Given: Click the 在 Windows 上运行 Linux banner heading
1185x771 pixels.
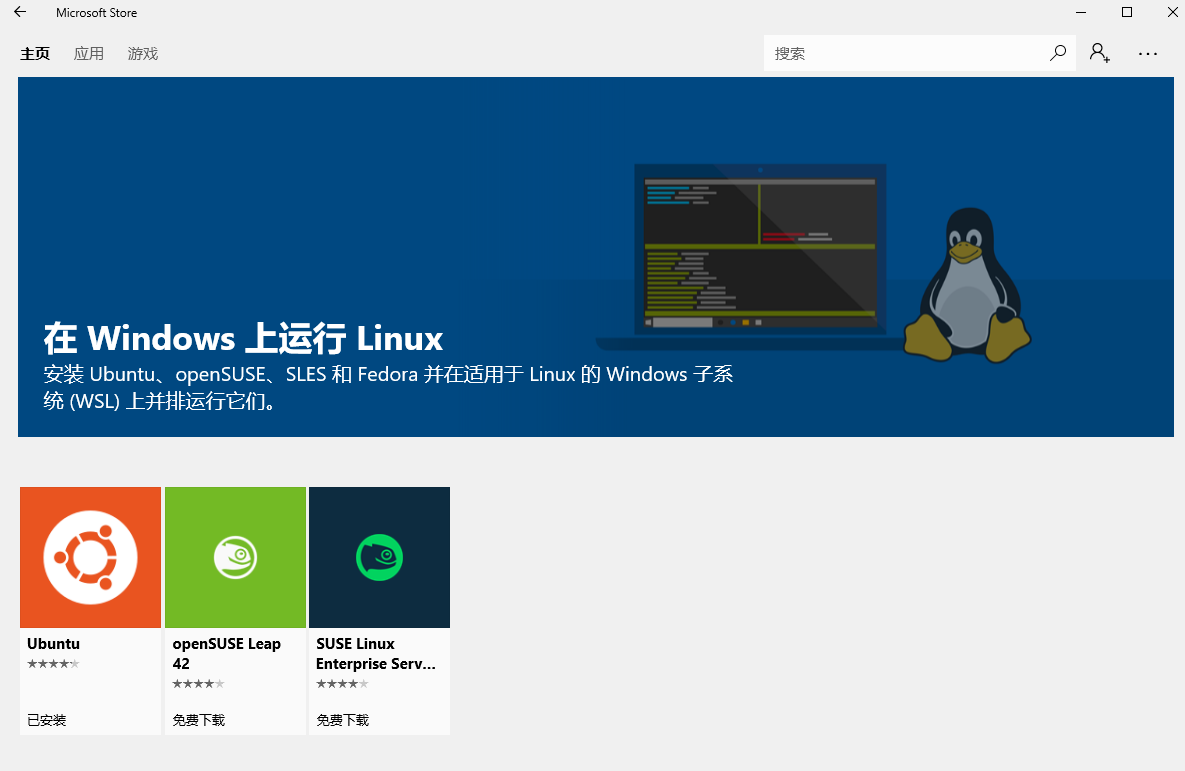Looking at the screenshot, I should click(243, 338).
